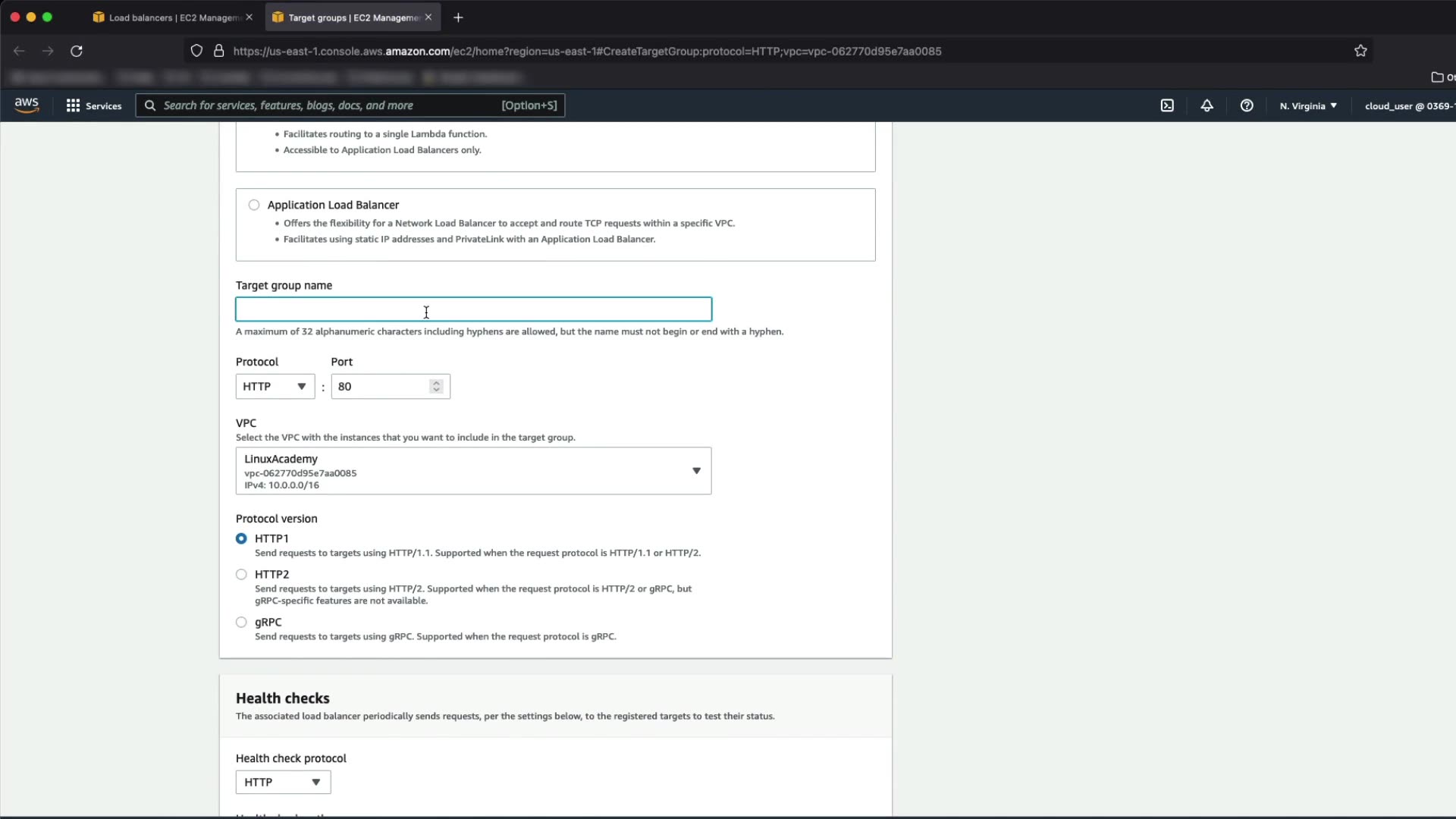Increase Port value with the stepper
This screenshot has width=1456, height=819.
(x=436, y=382)
